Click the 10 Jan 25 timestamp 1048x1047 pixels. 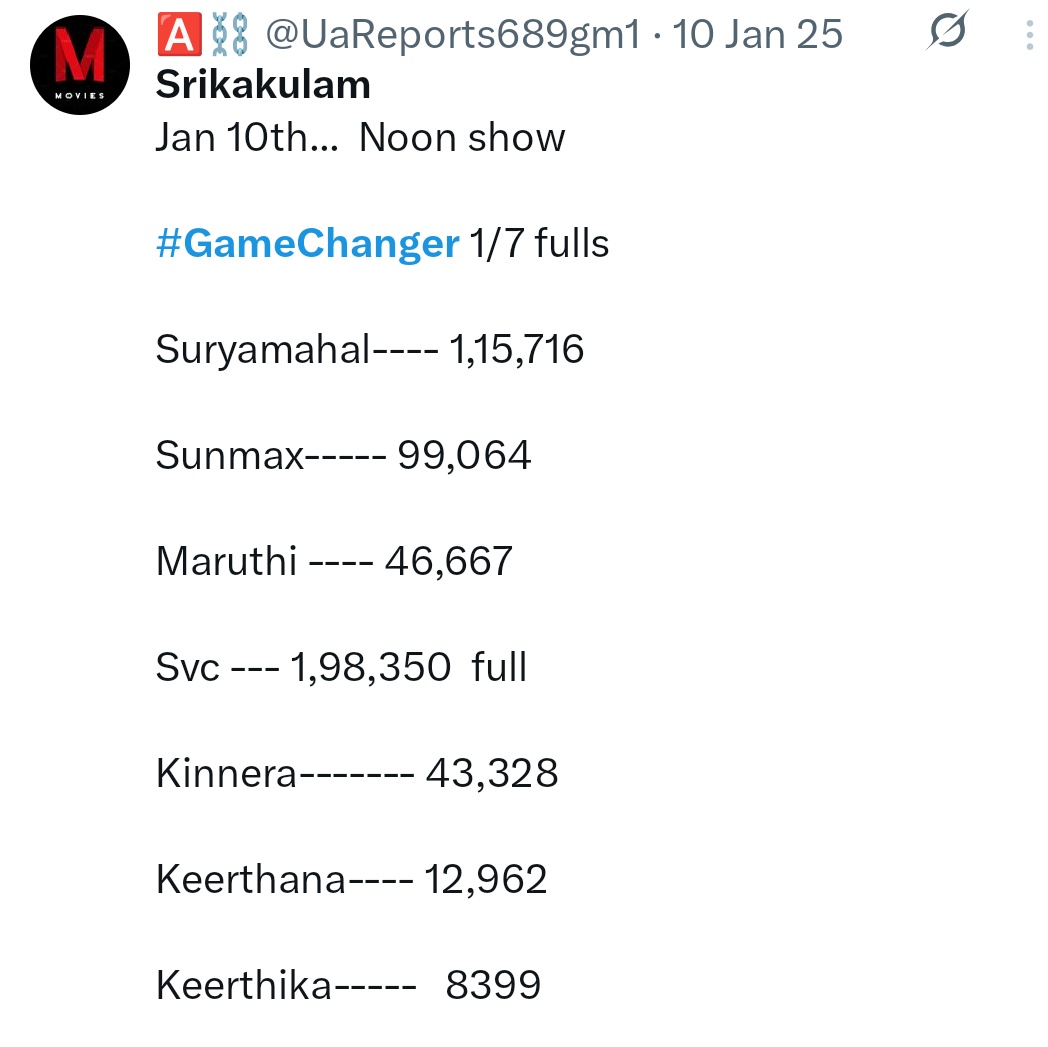[757, 34]
